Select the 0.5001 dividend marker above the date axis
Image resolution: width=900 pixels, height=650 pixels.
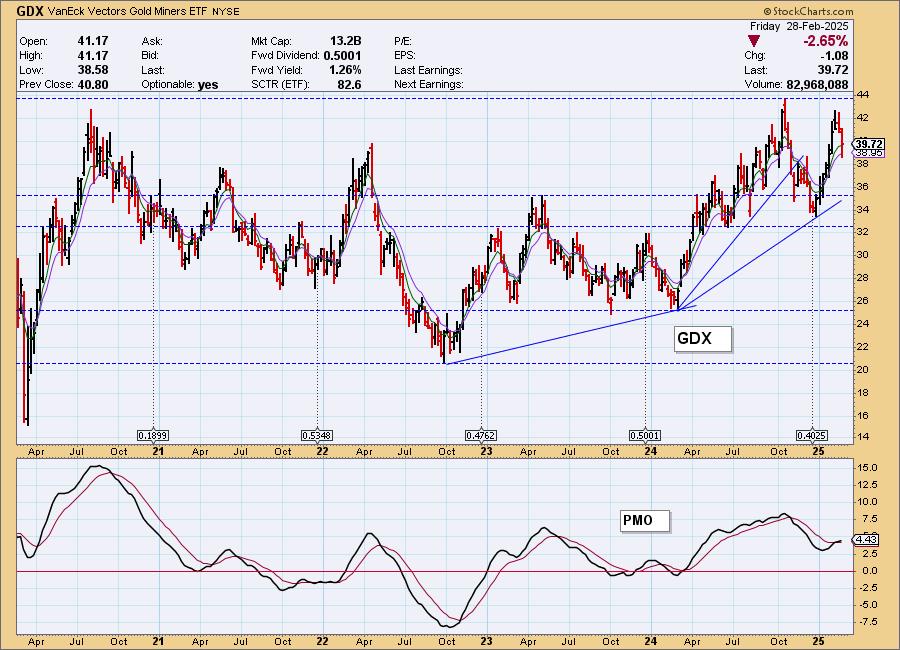coord(645,436)
